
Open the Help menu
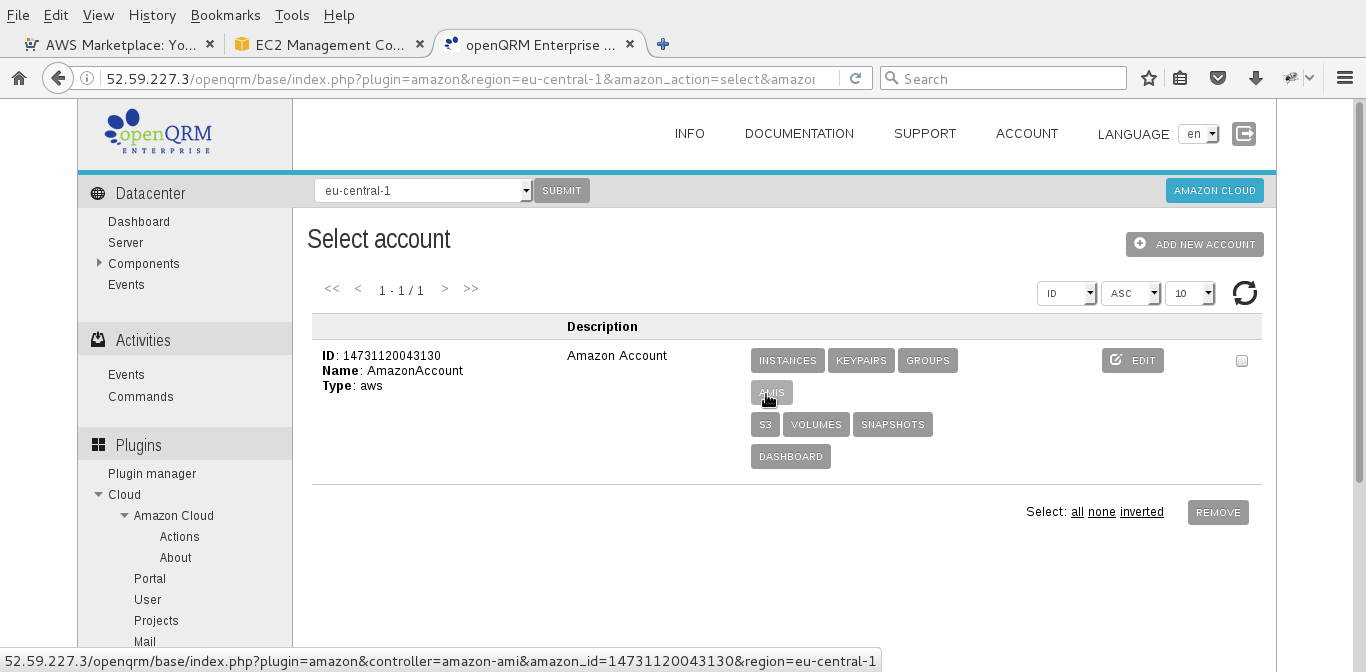point(339,15)
